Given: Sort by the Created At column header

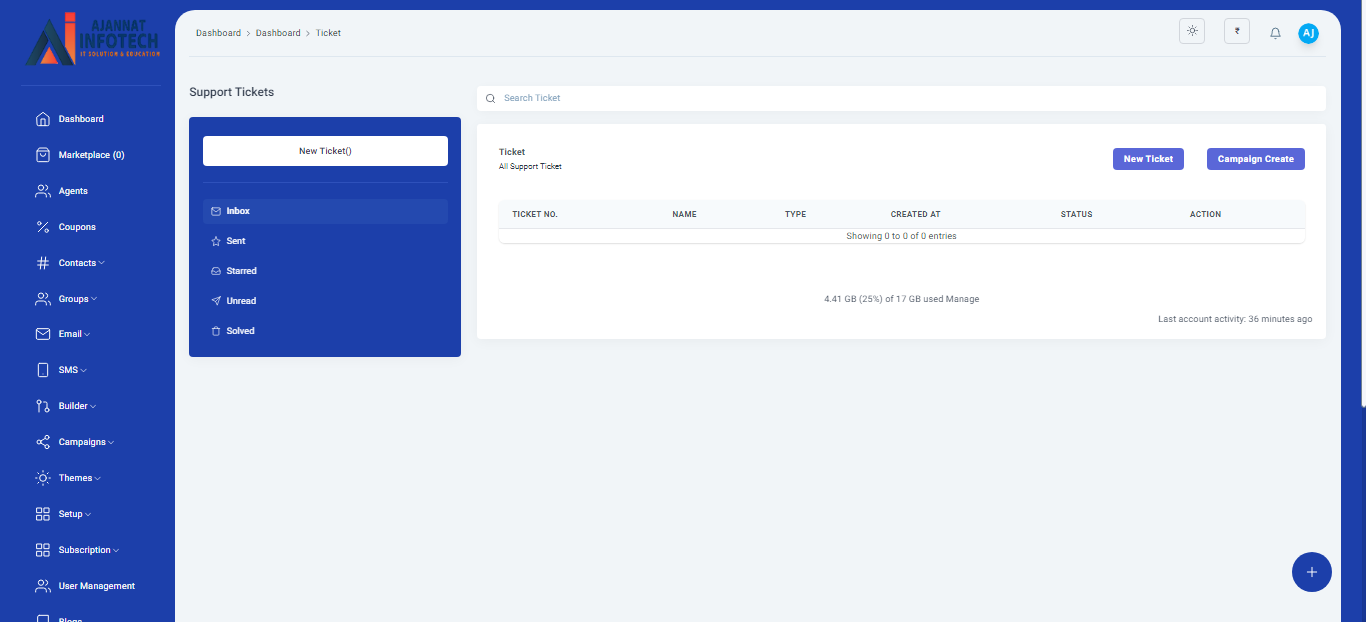Looking at the screenshot, I should (x=915, y=214).
